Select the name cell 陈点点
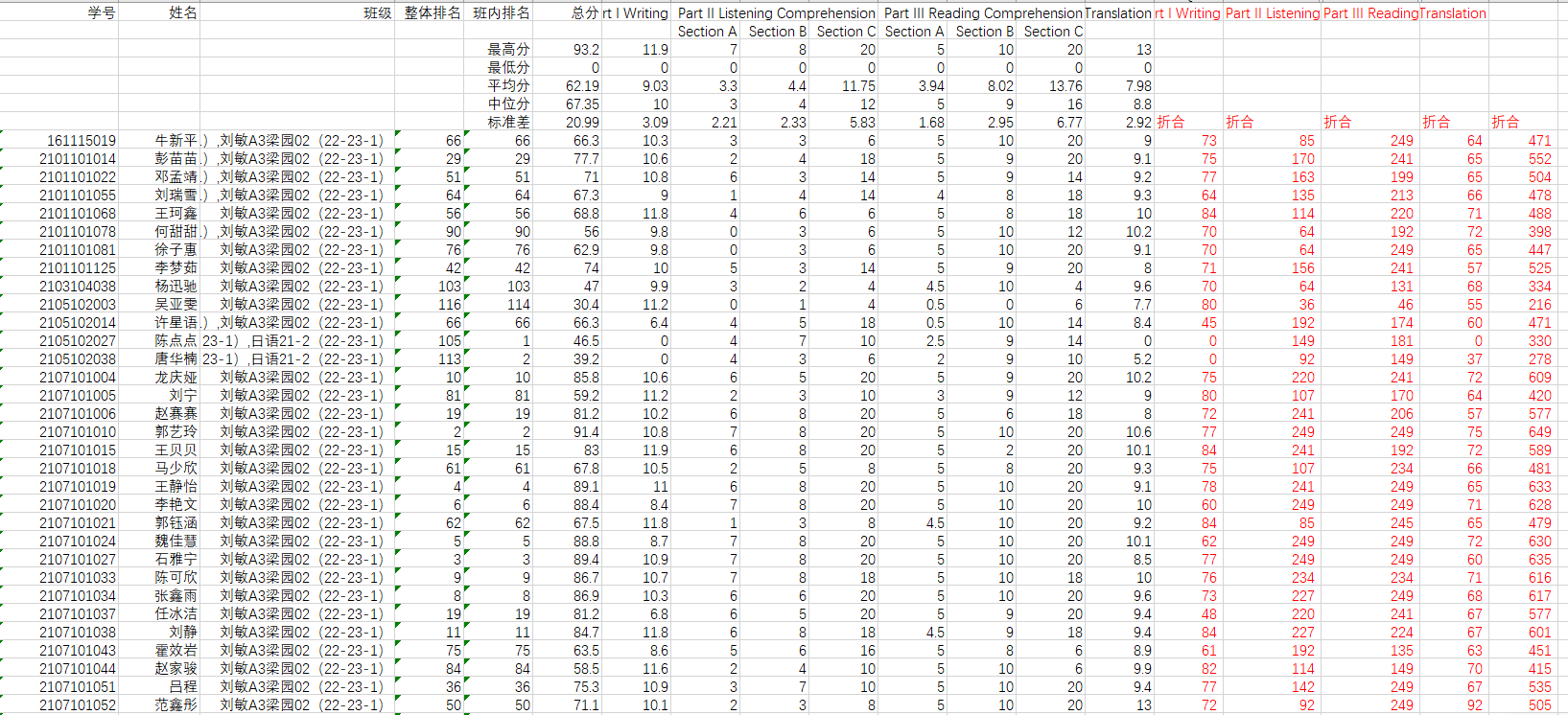Screen dimensions: 1568x715 pos(176,341)
